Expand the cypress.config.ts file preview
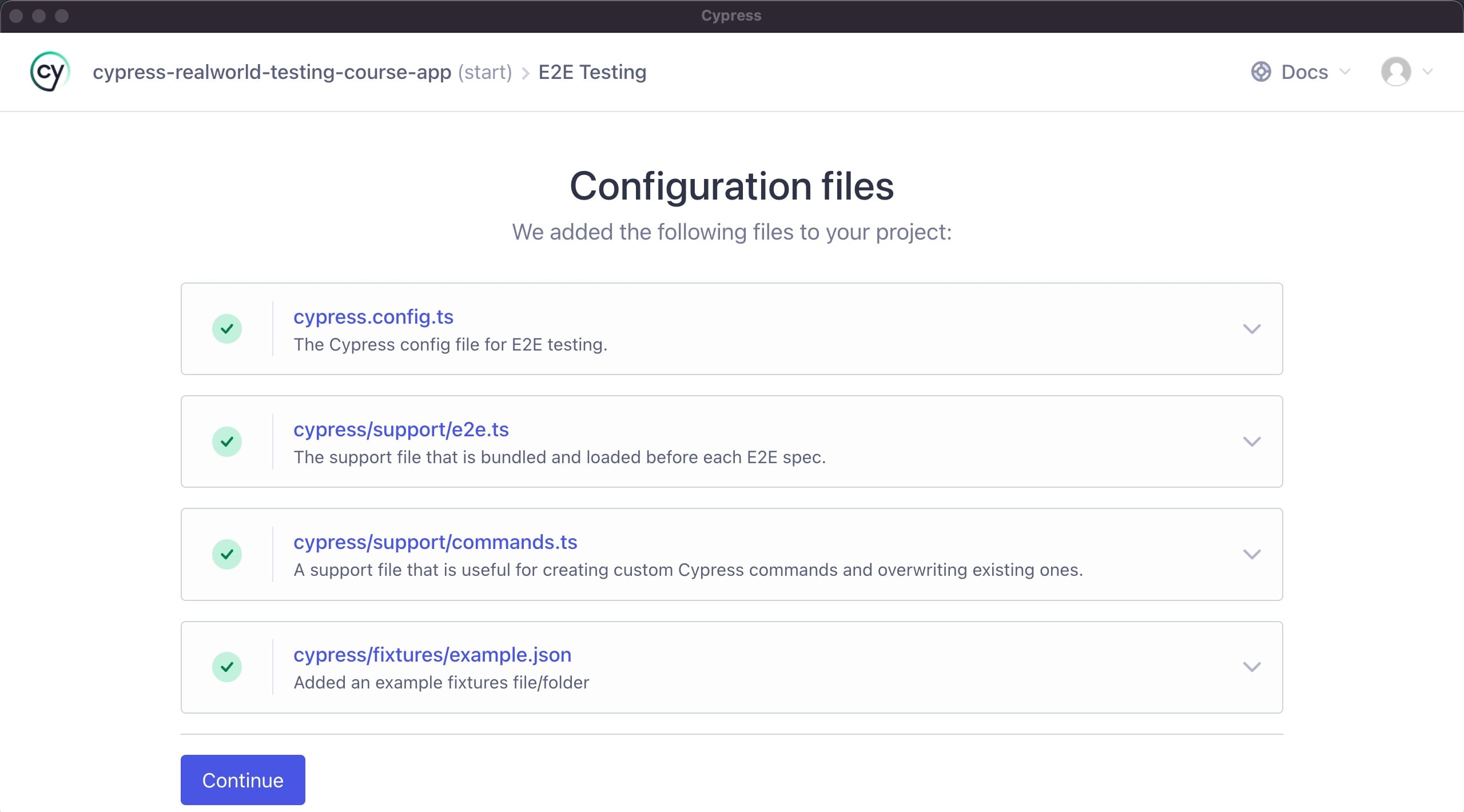Image resolution: width=1464 pixels, height=812 pixels. point(1252,328)
